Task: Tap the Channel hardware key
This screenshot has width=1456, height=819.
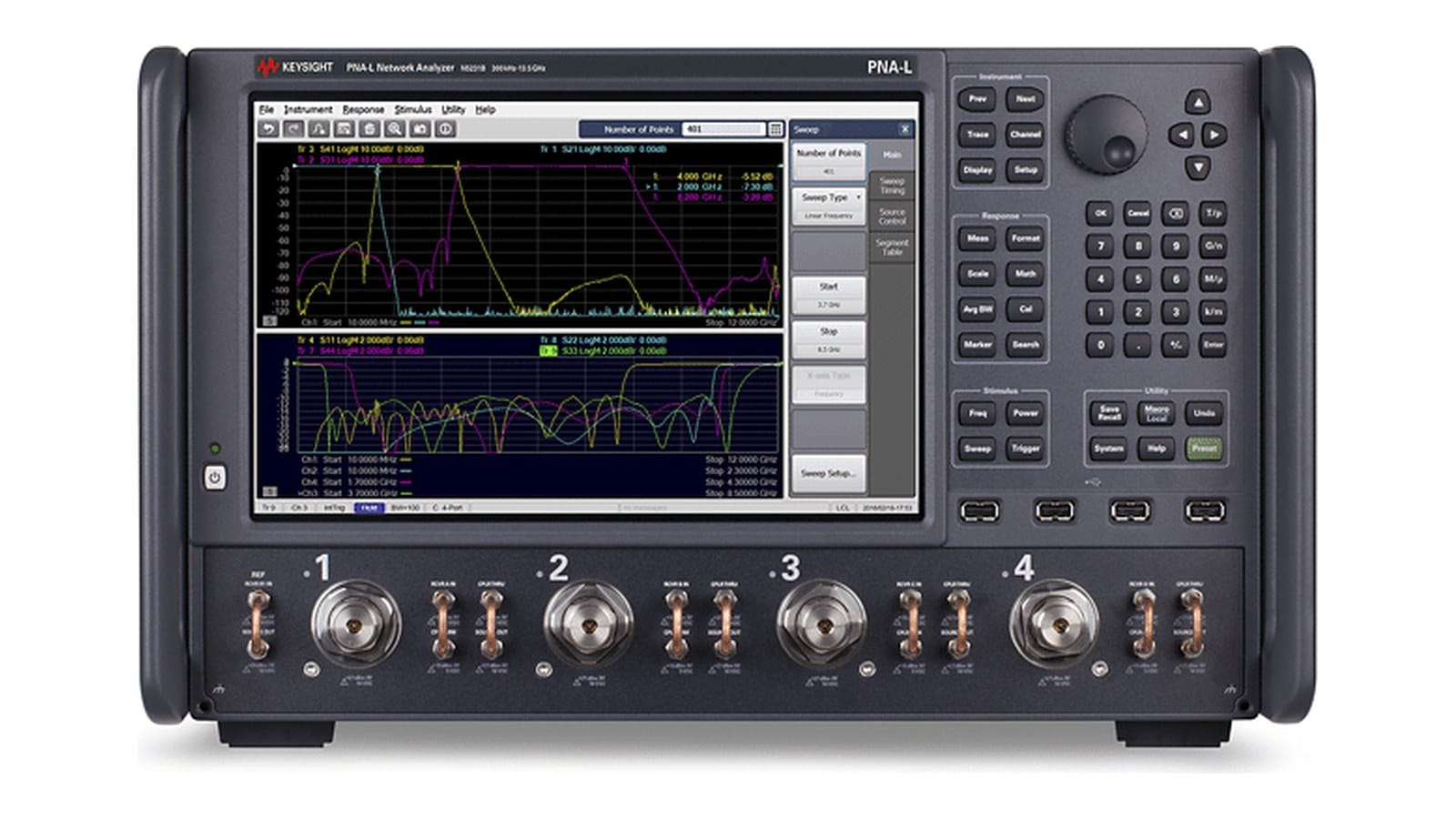Action: click(1026, 134)
